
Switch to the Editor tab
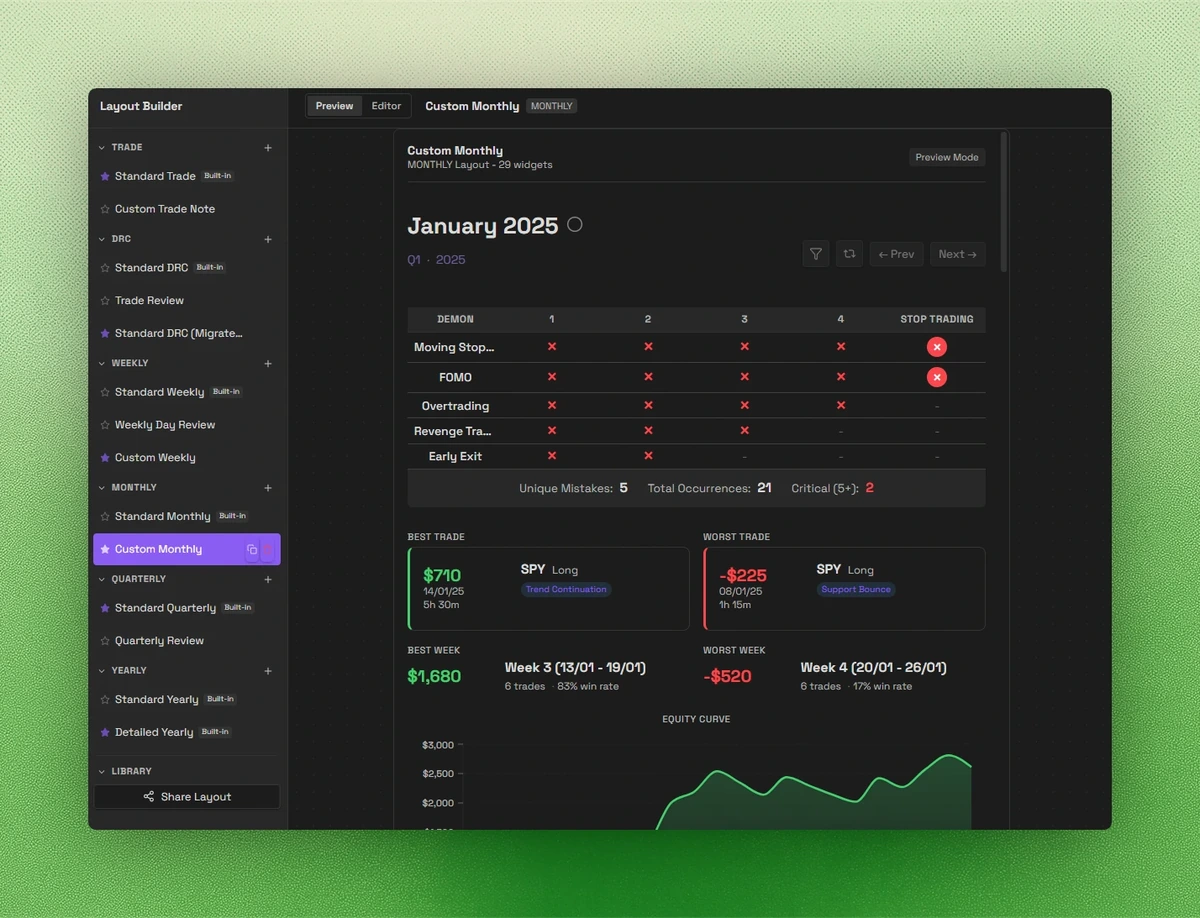(x=386, y=106)
